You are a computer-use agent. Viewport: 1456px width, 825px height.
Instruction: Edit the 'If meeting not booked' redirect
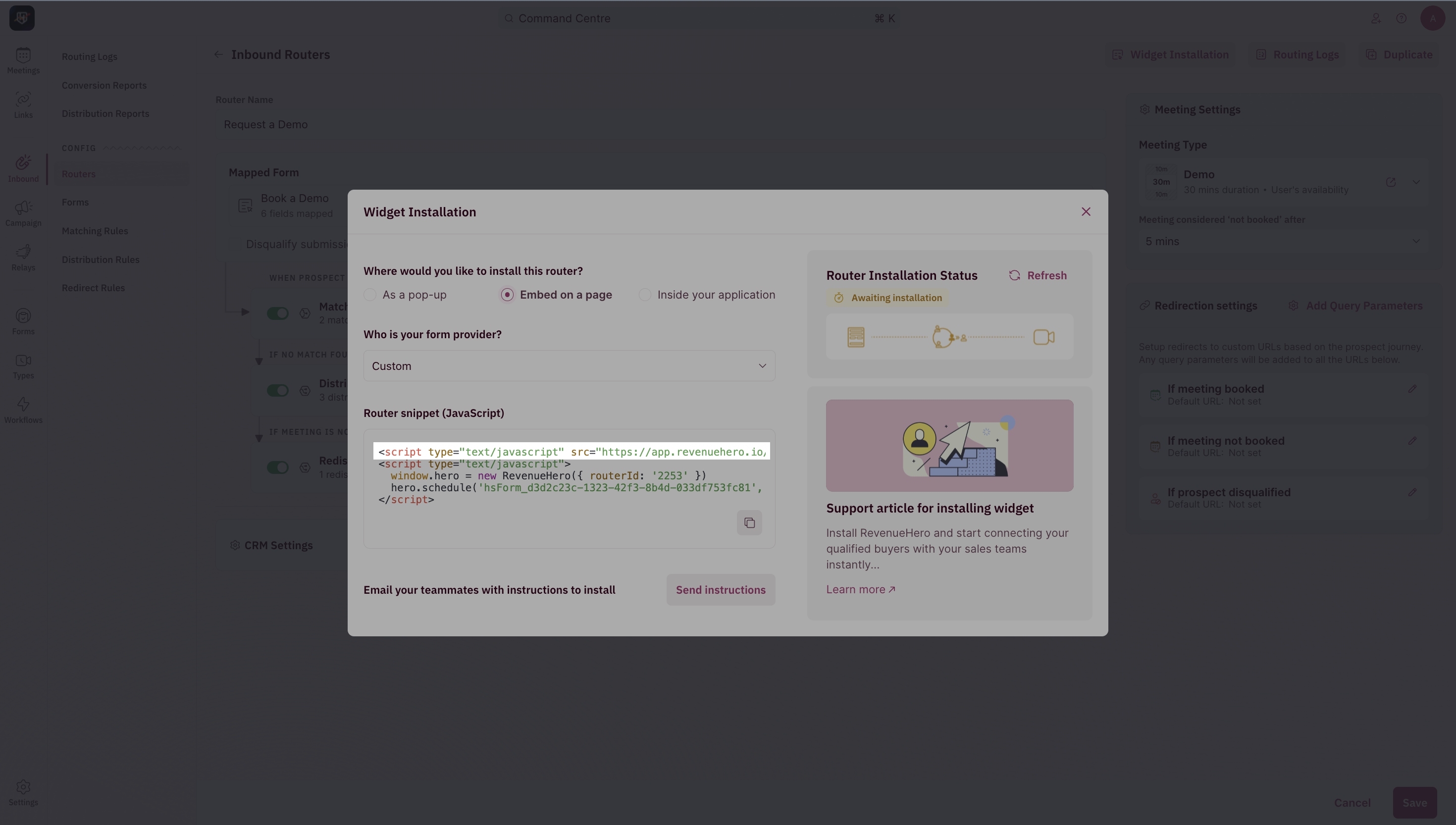pos(1412,440)
